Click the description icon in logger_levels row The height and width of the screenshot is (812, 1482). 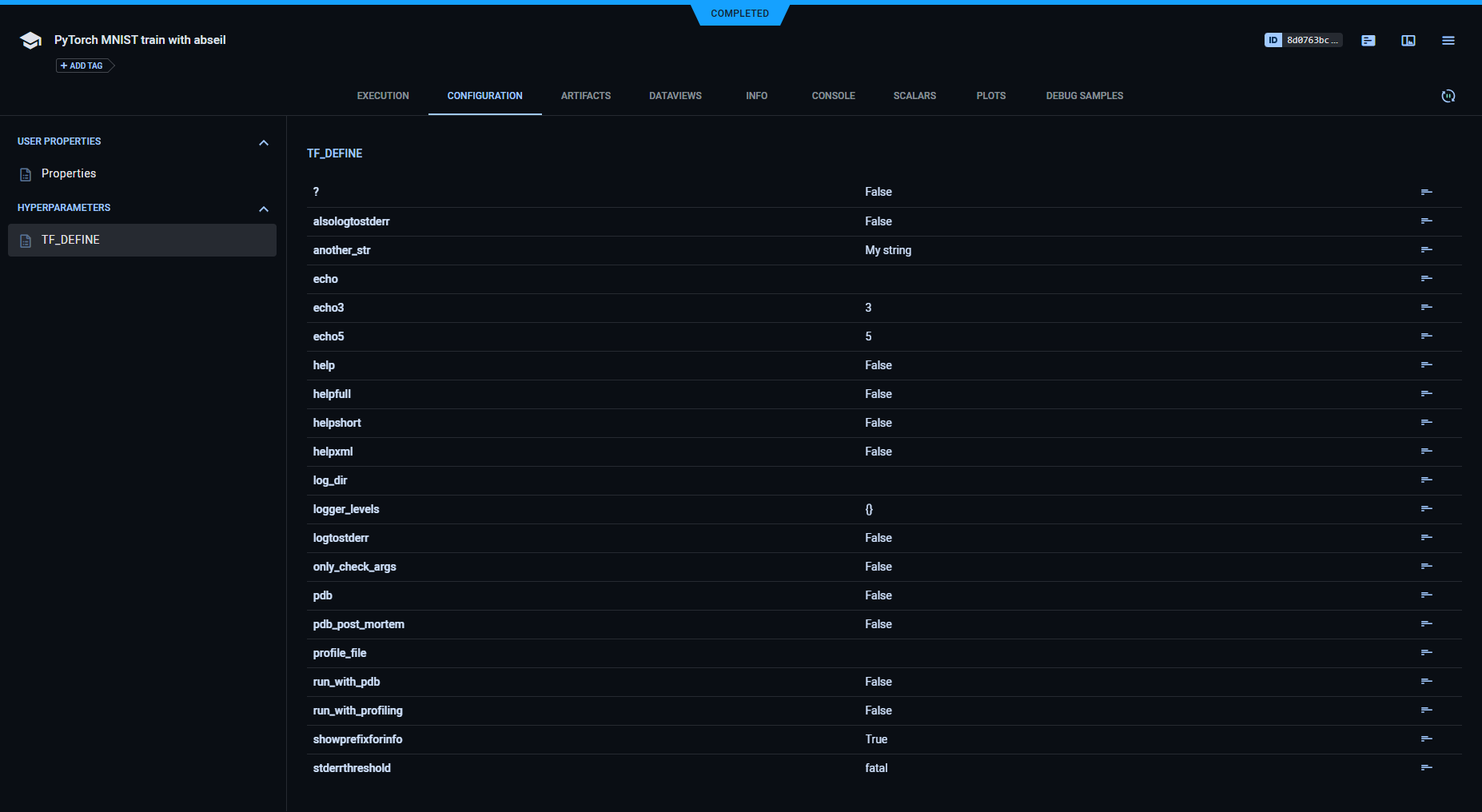(1426, 509)
